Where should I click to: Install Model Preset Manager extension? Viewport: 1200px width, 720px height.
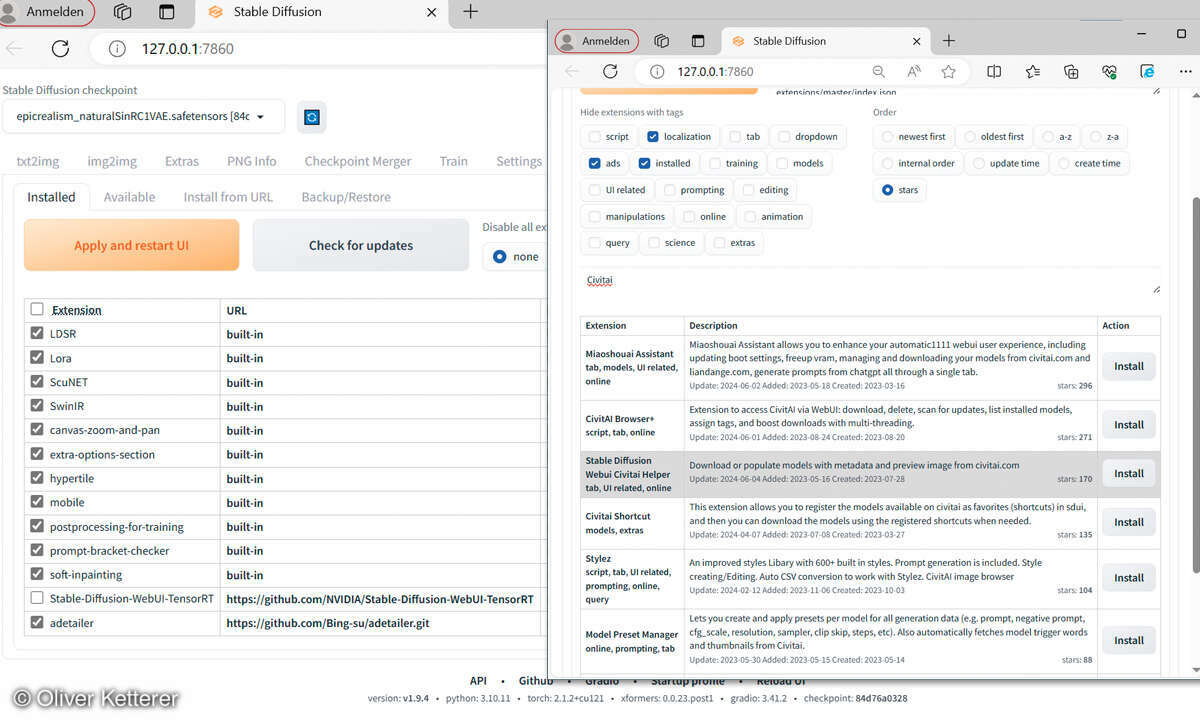click(x=1129, y=641)
